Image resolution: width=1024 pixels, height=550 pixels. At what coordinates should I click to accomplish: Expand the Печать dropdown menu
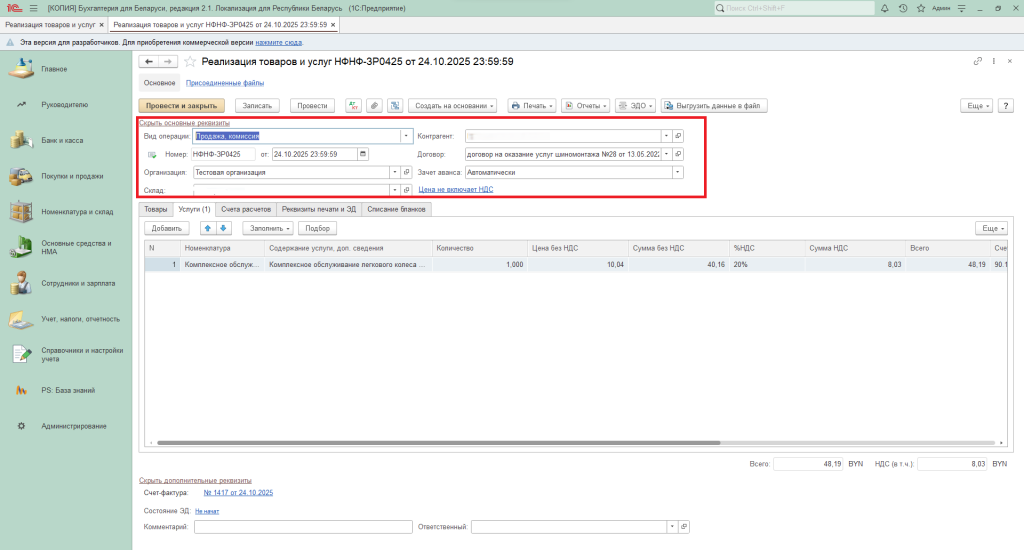[x=531, y=105]
